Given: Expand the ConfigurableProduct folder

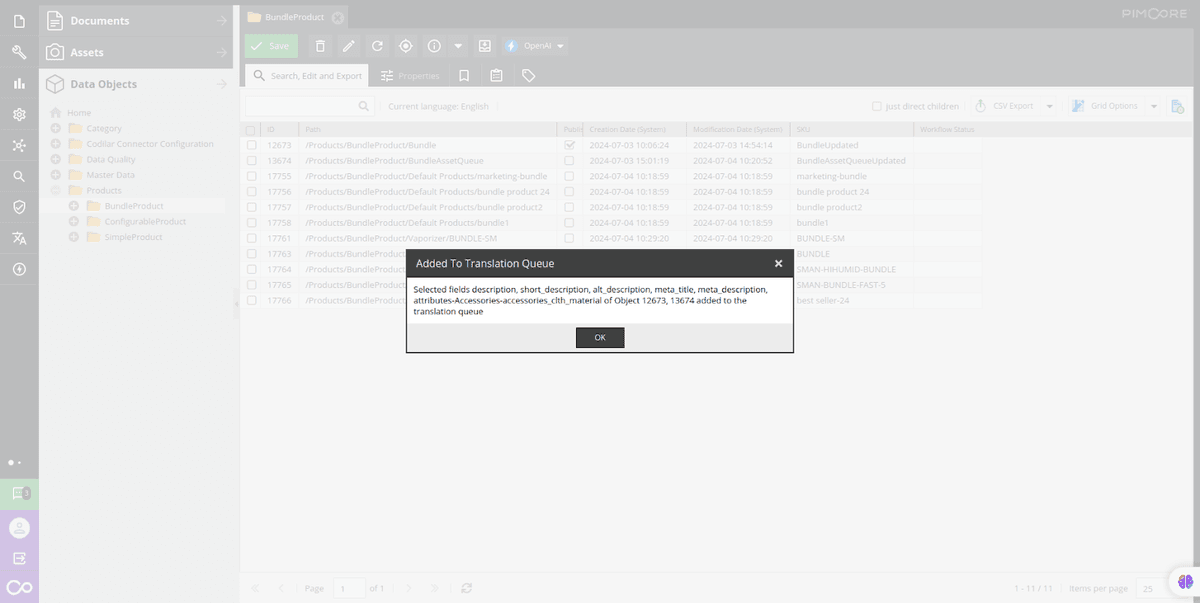Looking at the screenshot, I should pyautogui.click(x=74, y=221).
